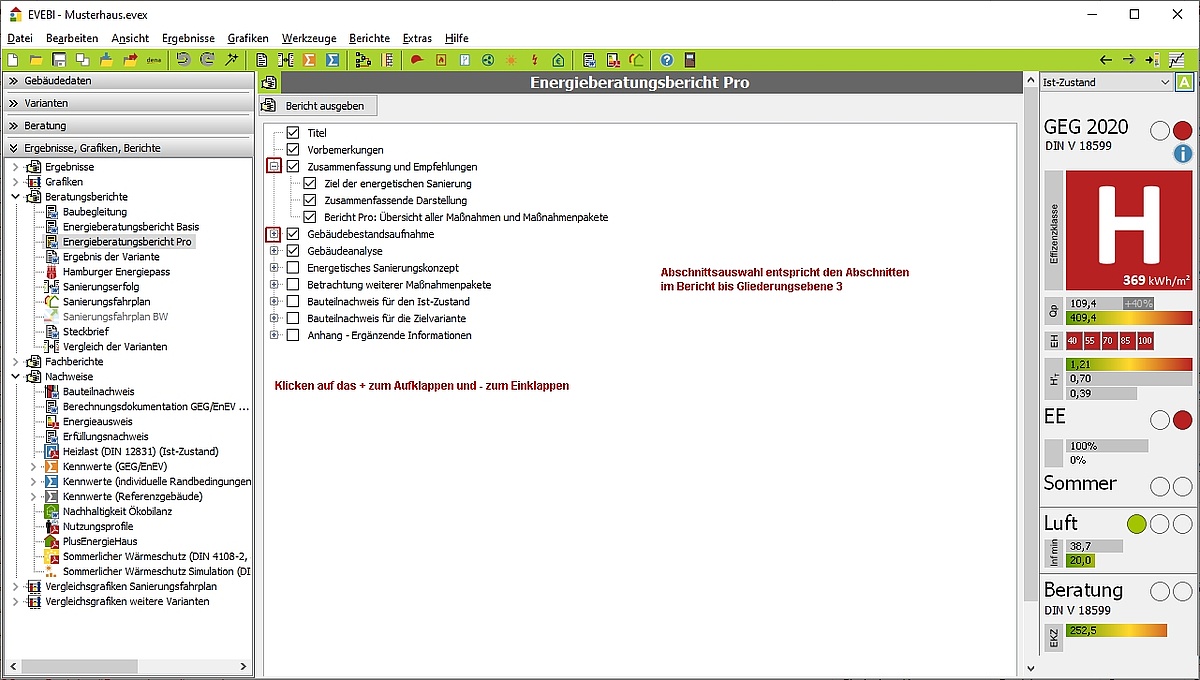Collapse the Nachweise tree node
The width and height of the screenshot is (1200, 680).
point(15,376)
